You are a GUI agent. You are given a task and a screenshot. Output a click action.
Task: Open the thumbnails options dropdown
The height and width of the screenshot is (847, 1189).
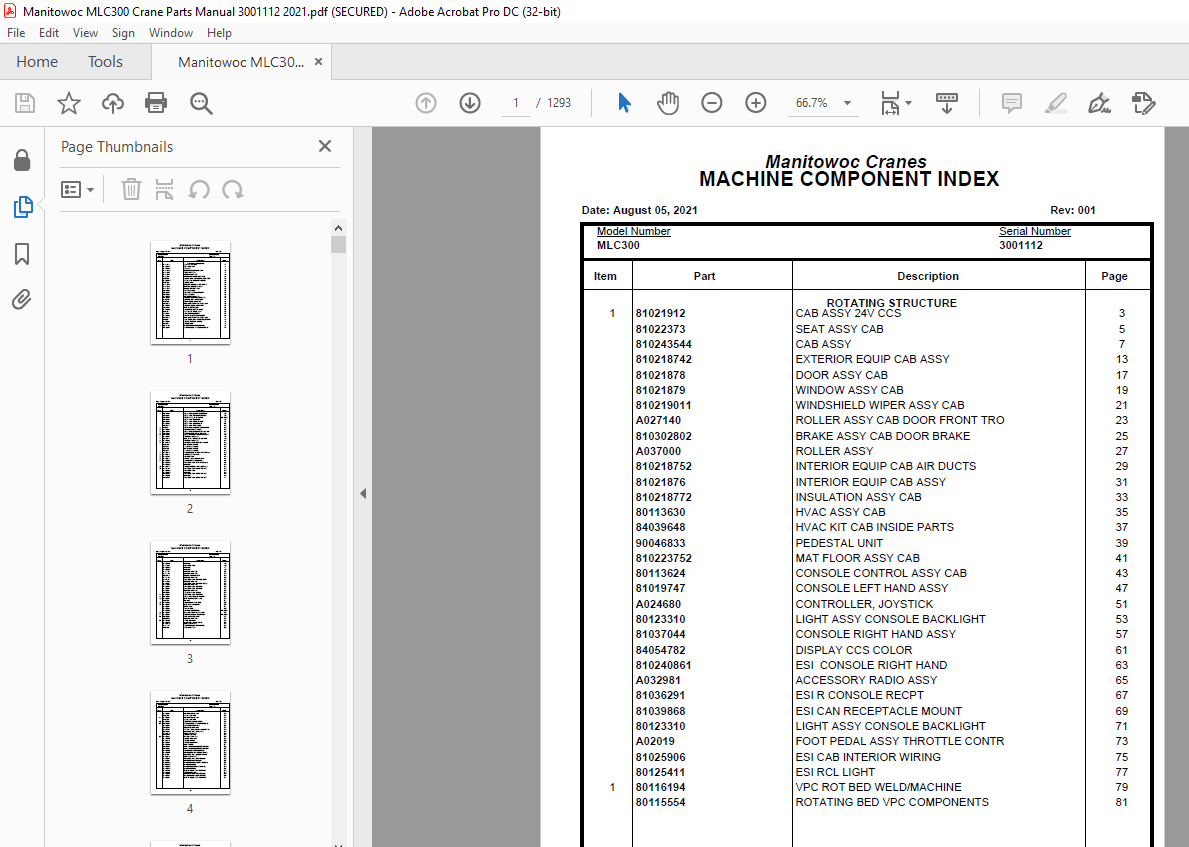pos(77,189)
